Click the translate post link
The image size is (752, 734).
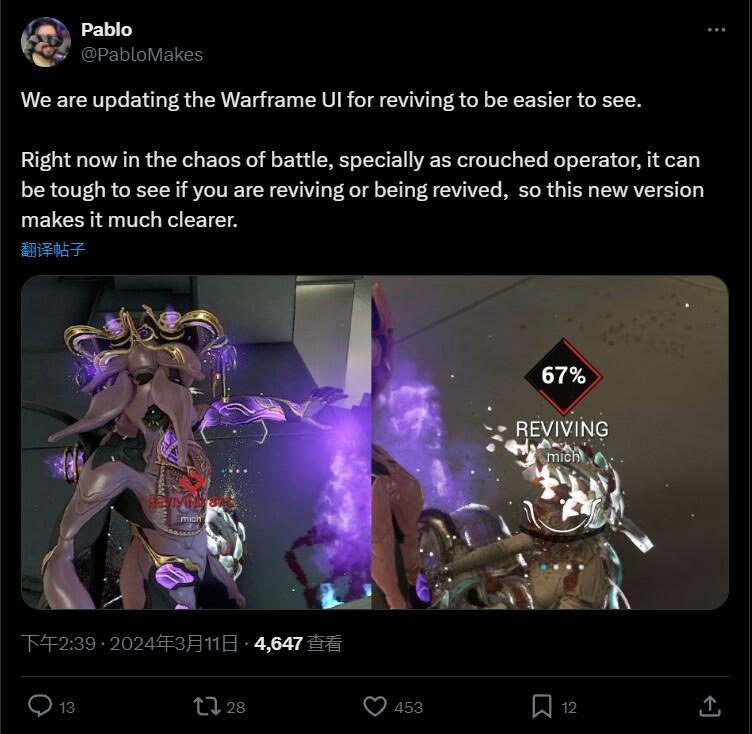tap(53, 249)
